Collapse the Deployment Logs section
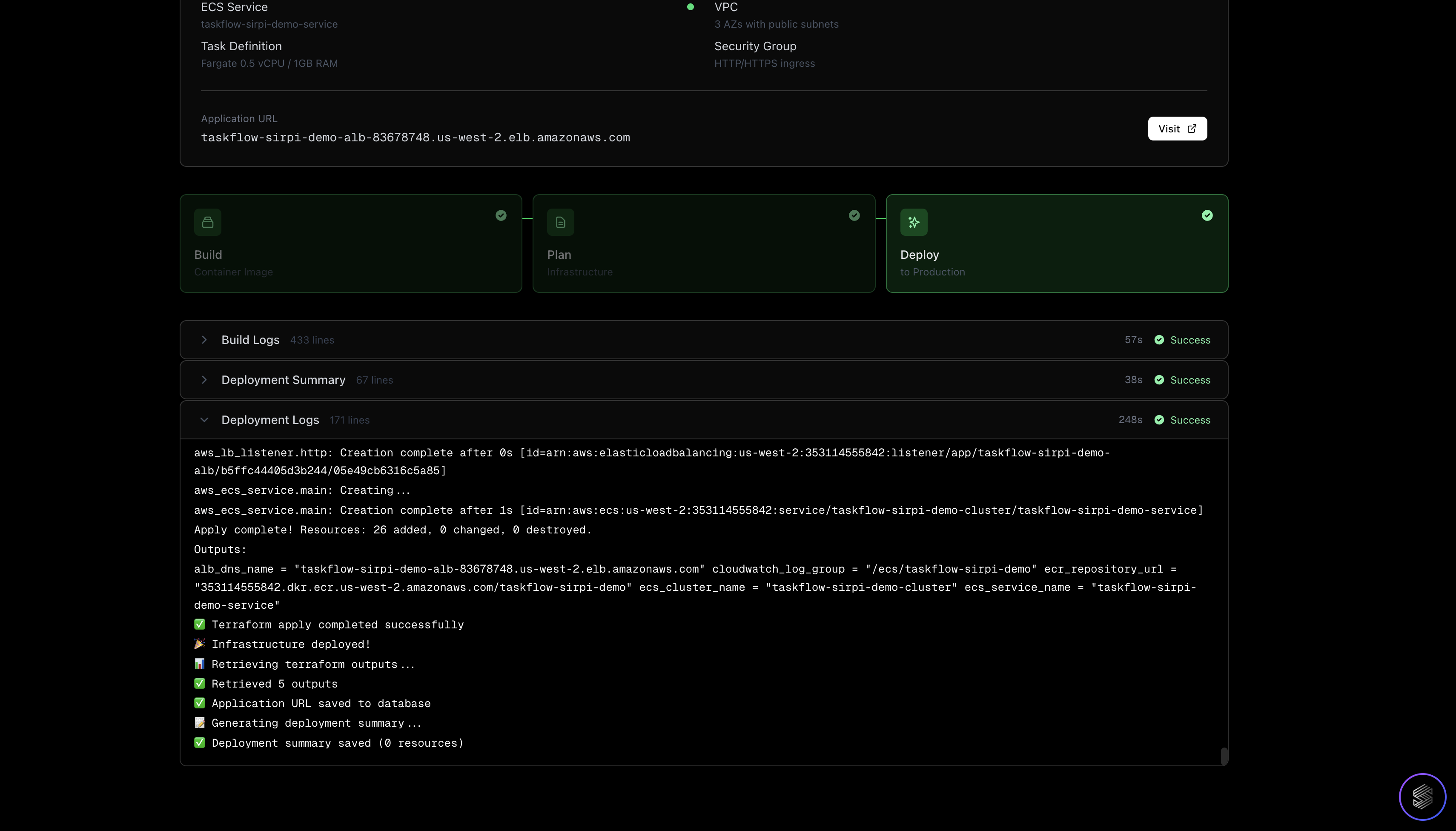Viewport: 1456px width, 831px height. click(204, 419)
